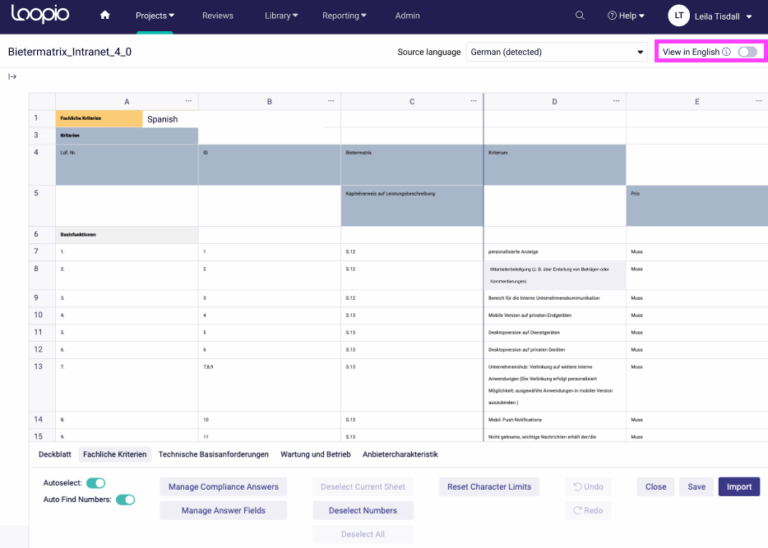Click Manage Answer Fields button

click(x=223, y=510)
